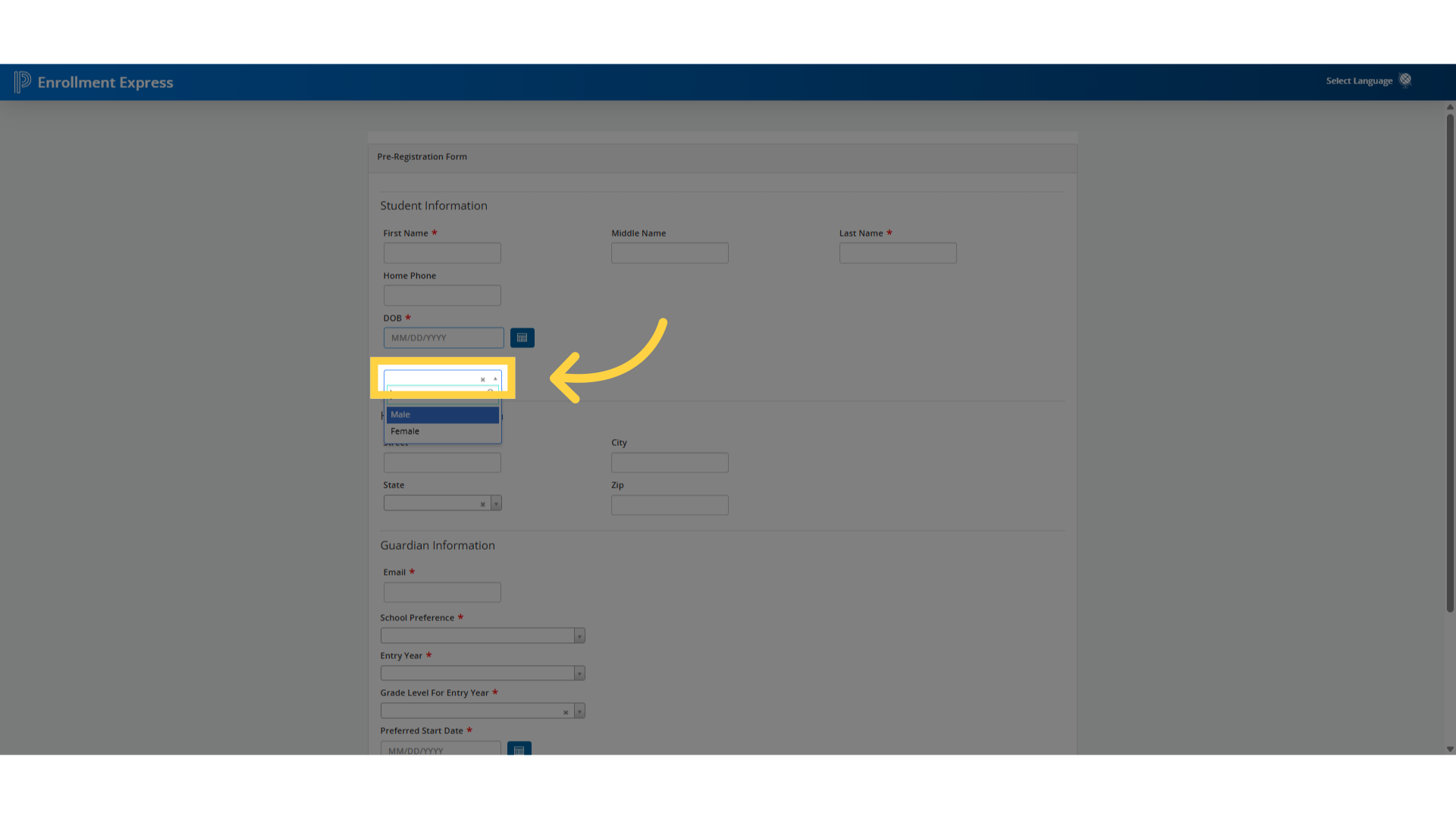This screenshot has width=1456, height=819.
Task: Click the Pre-Registration Form heading
Action: [422, 157]
